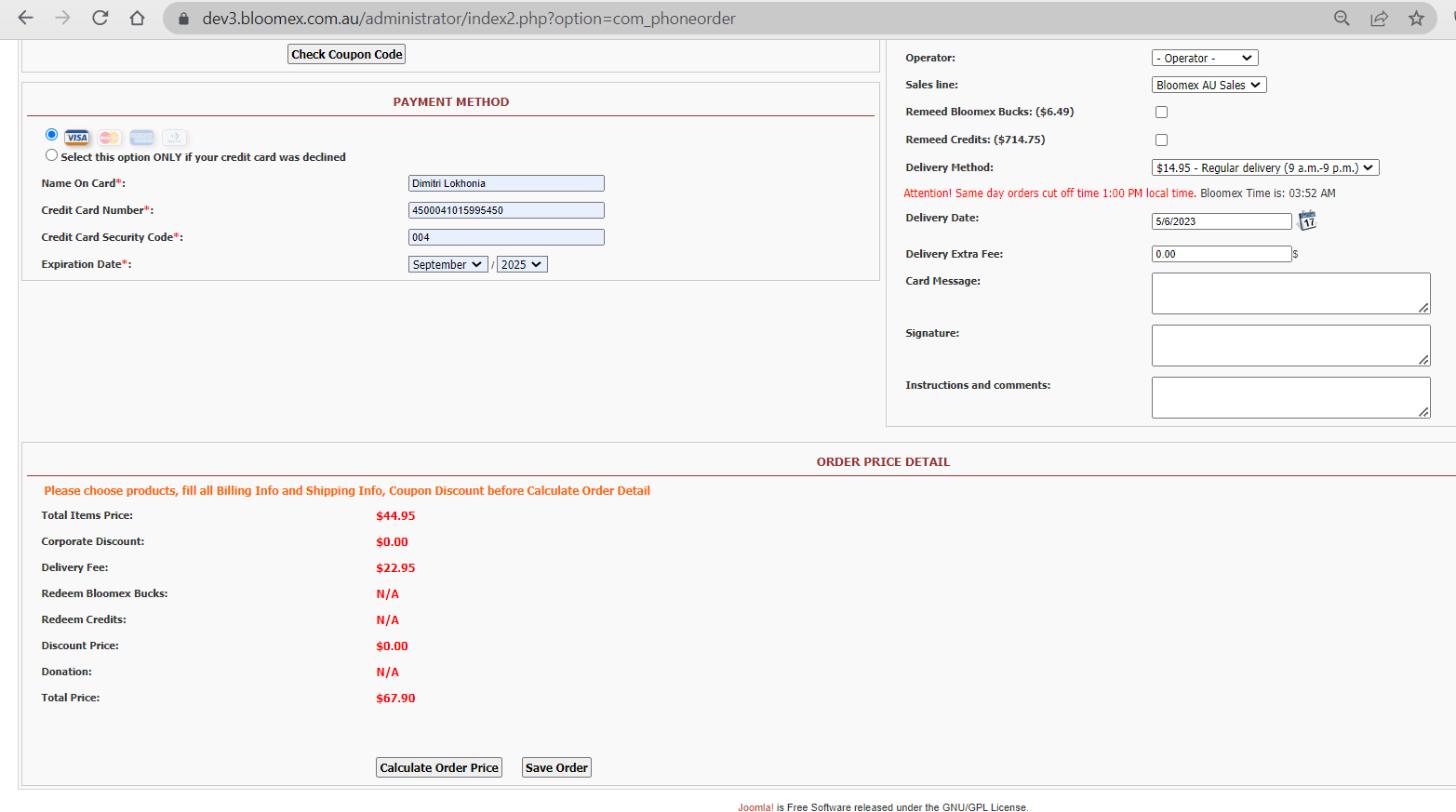The height and width of the screenshot is (812, 1456).
Task: Tick Redeem Credits checkbox
Action: click(x=1161, y=140)
